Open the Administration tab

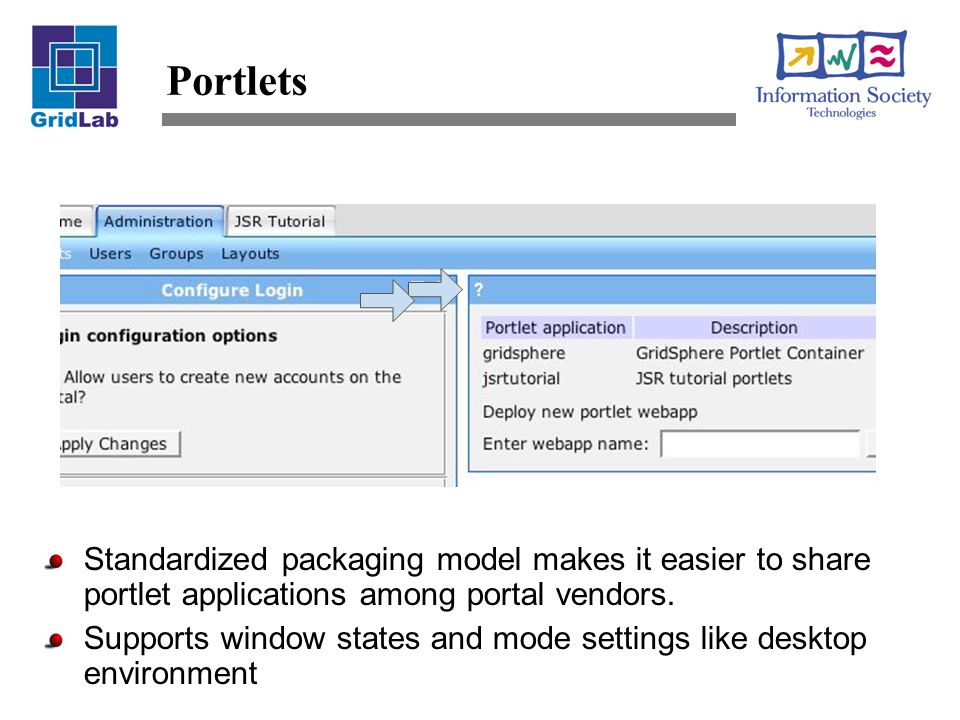point(159,221)
